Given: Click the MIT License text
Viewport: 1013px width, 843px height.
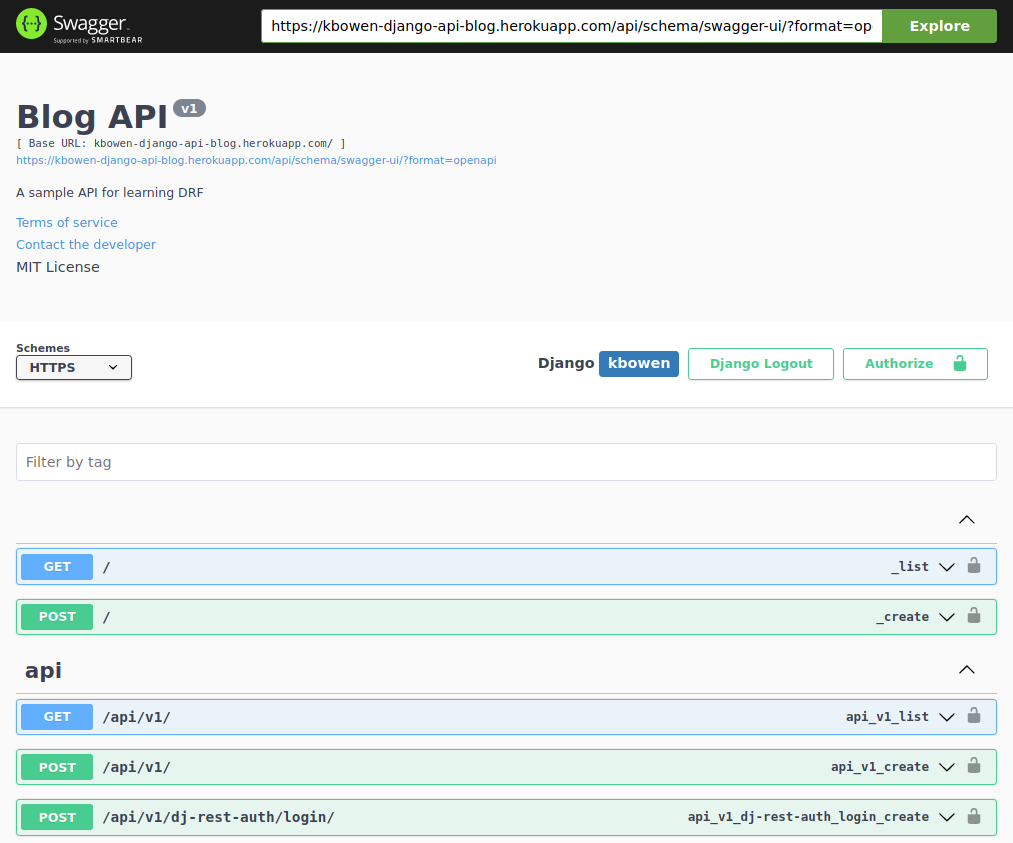Looking at the screenshot, I should (57, 267).
